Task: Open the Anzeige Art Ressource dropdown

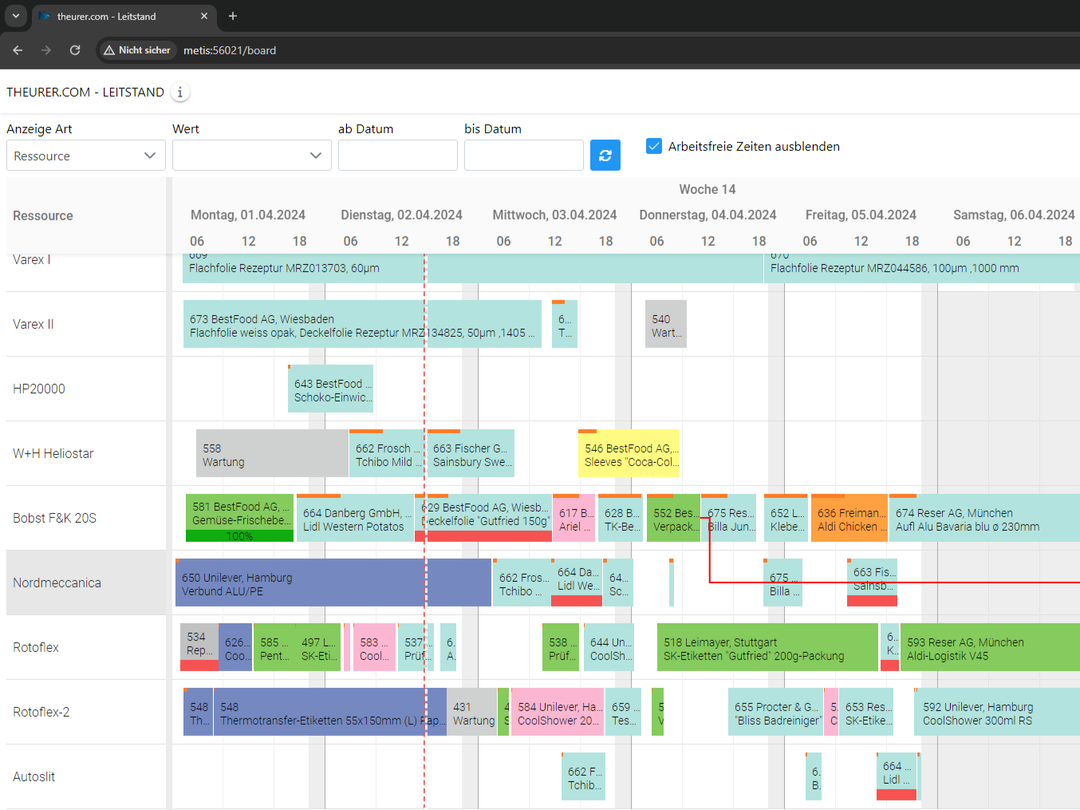Action: (x=85, y=156)
